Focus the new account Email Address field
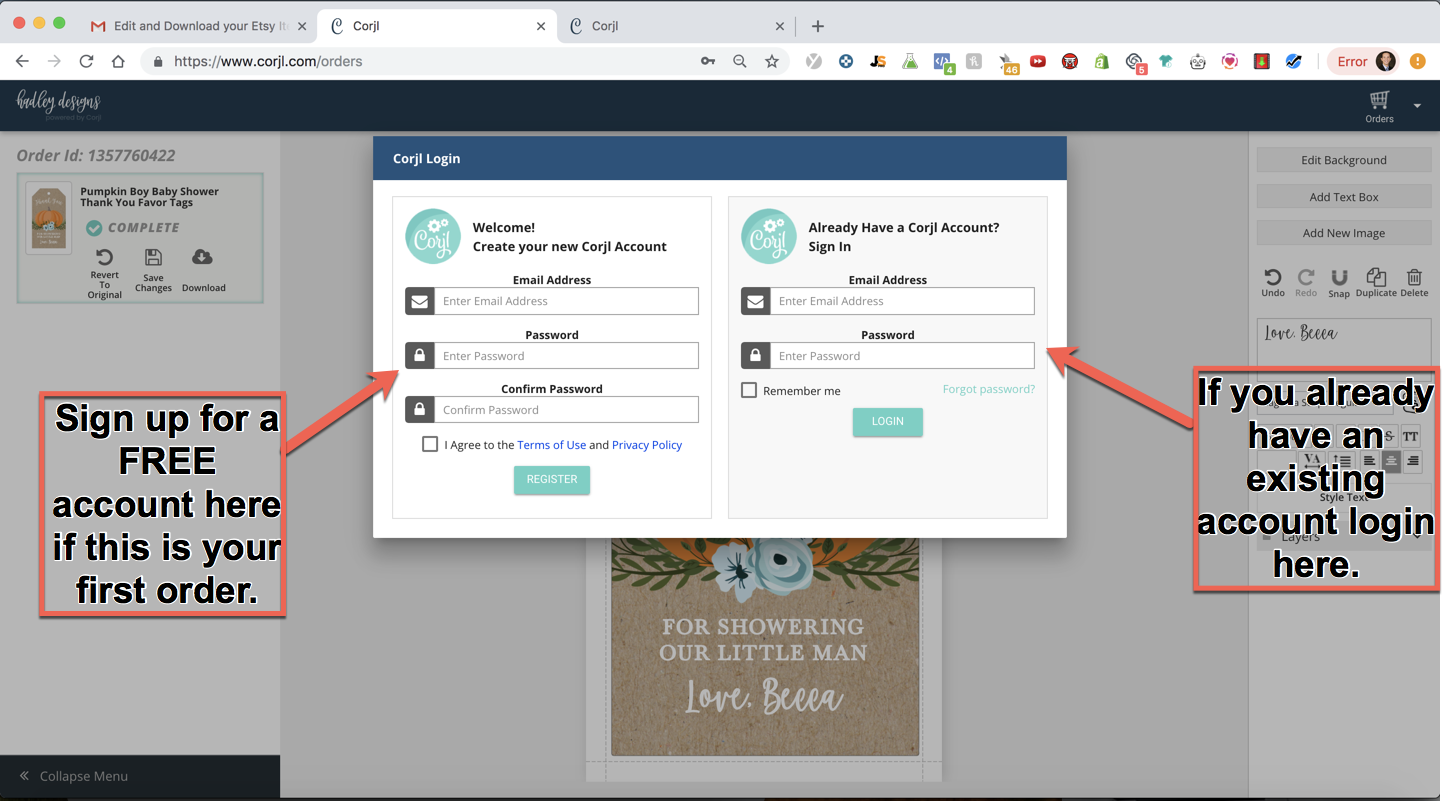1443x801 pixels. [x=566, y=301]
